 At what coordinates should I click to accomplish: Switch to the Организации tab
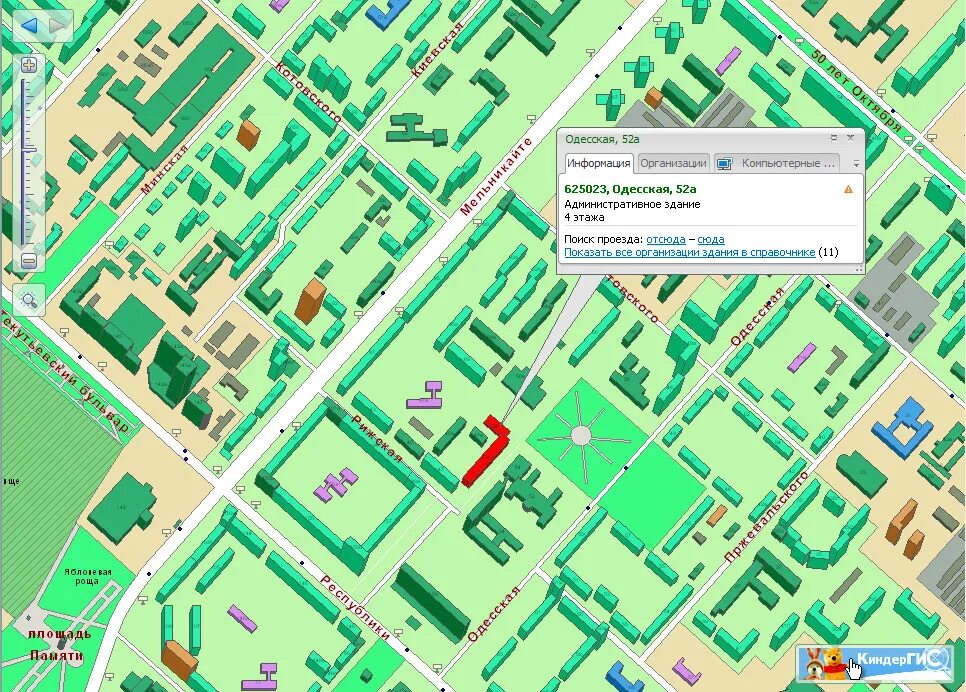click(x=673, y=163)
